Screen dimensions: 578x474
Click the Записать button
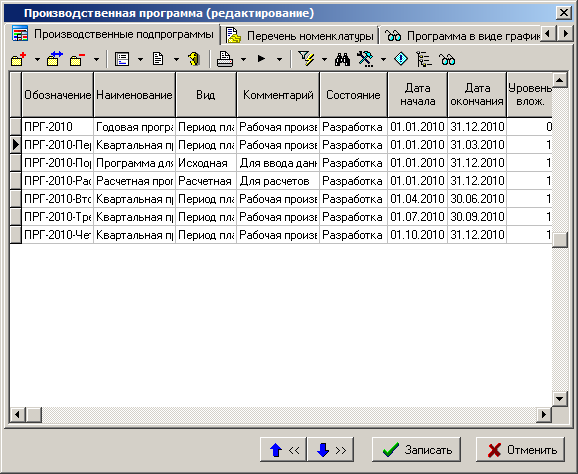tap(417, 450)
